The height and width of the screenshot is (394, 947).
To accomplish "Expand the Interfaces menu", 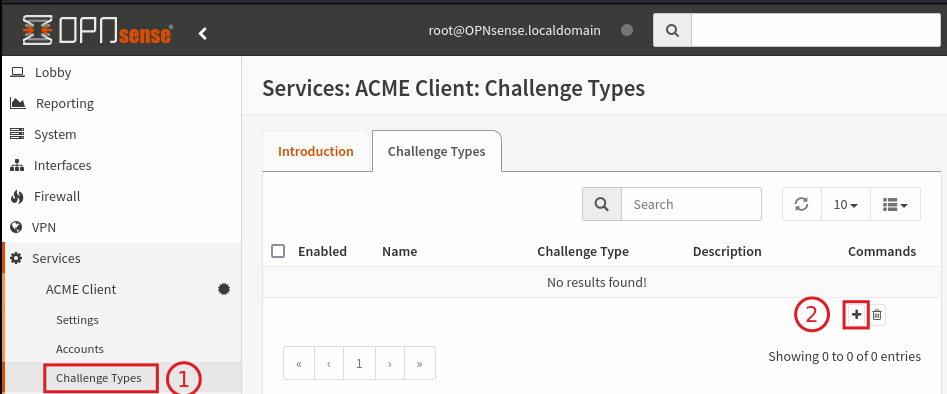I will pyautogui.click(x=121, y=165).
